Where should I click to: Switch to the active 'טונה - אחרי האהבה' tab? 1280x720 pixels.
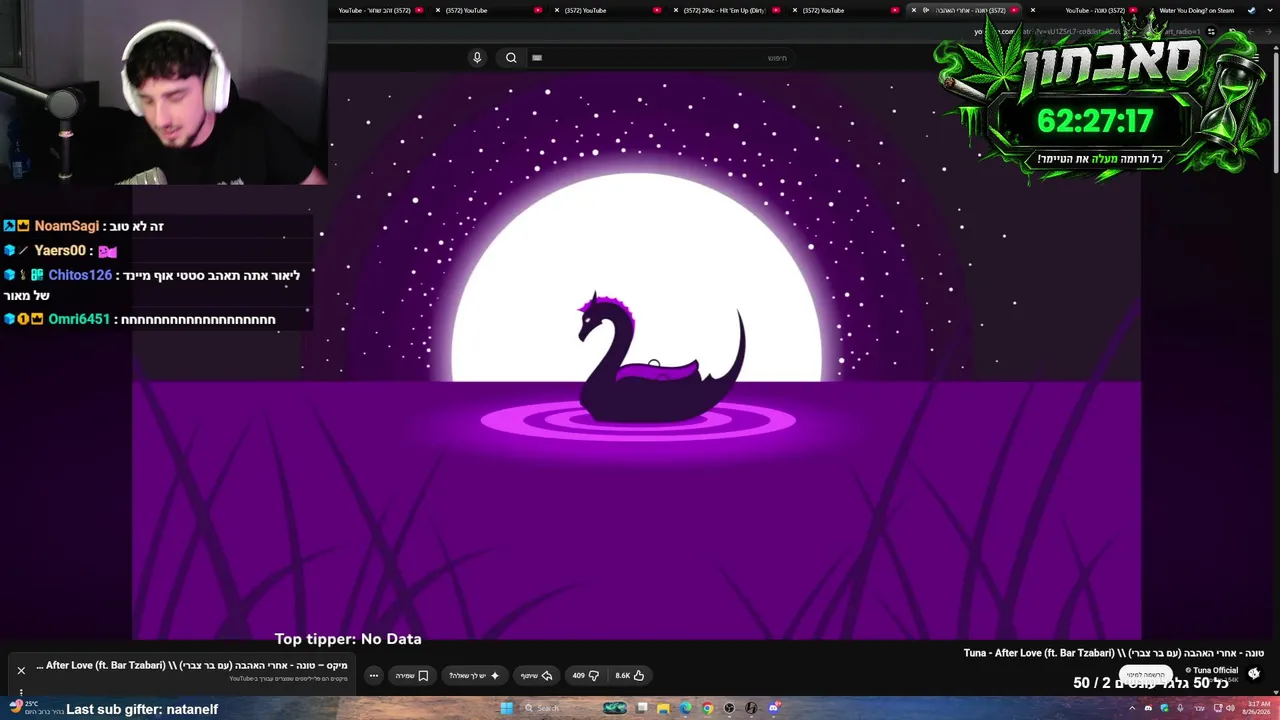pos(967,10)
